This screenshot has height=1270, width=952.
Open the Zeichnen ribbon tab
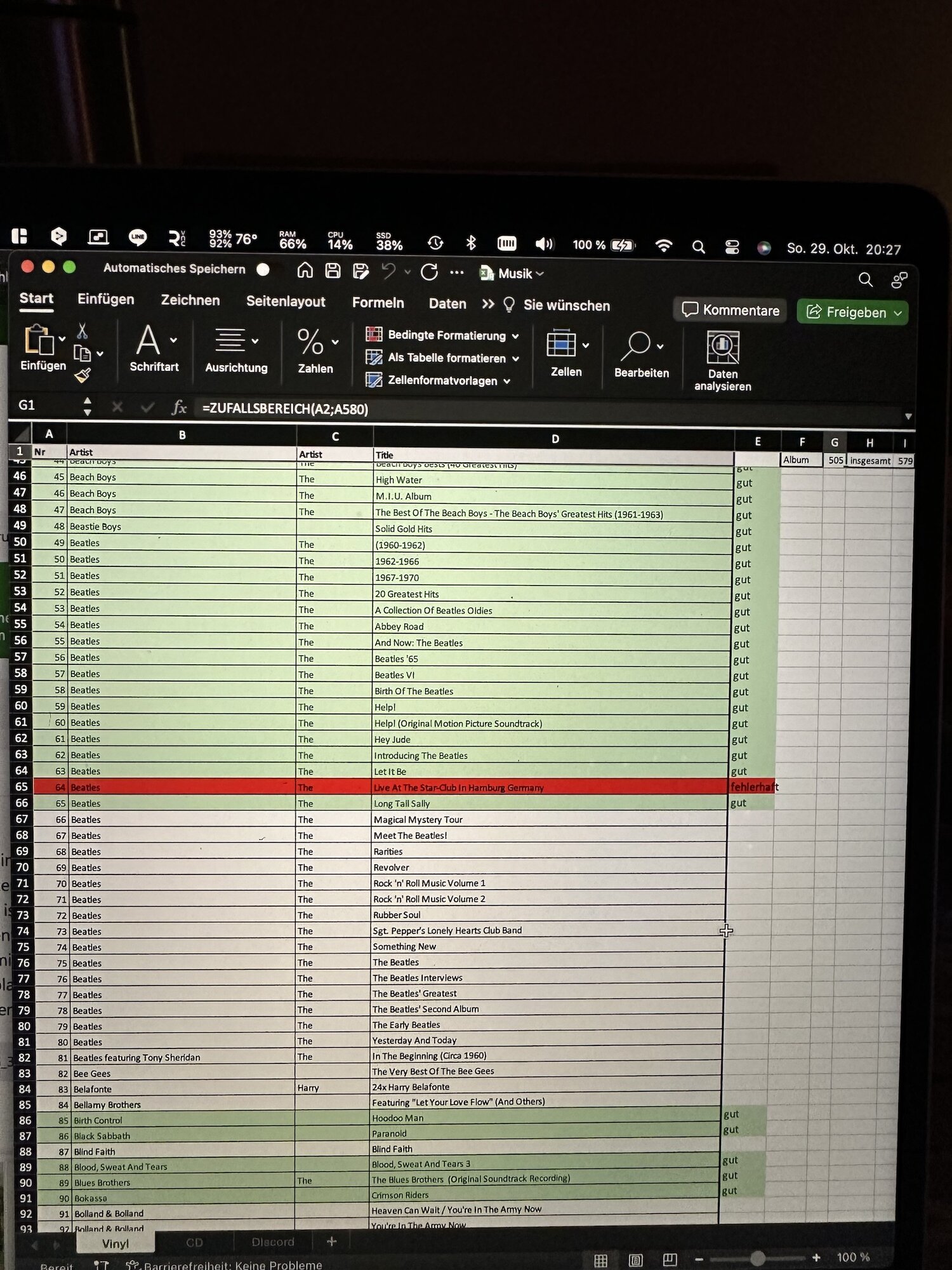point(190,300)
